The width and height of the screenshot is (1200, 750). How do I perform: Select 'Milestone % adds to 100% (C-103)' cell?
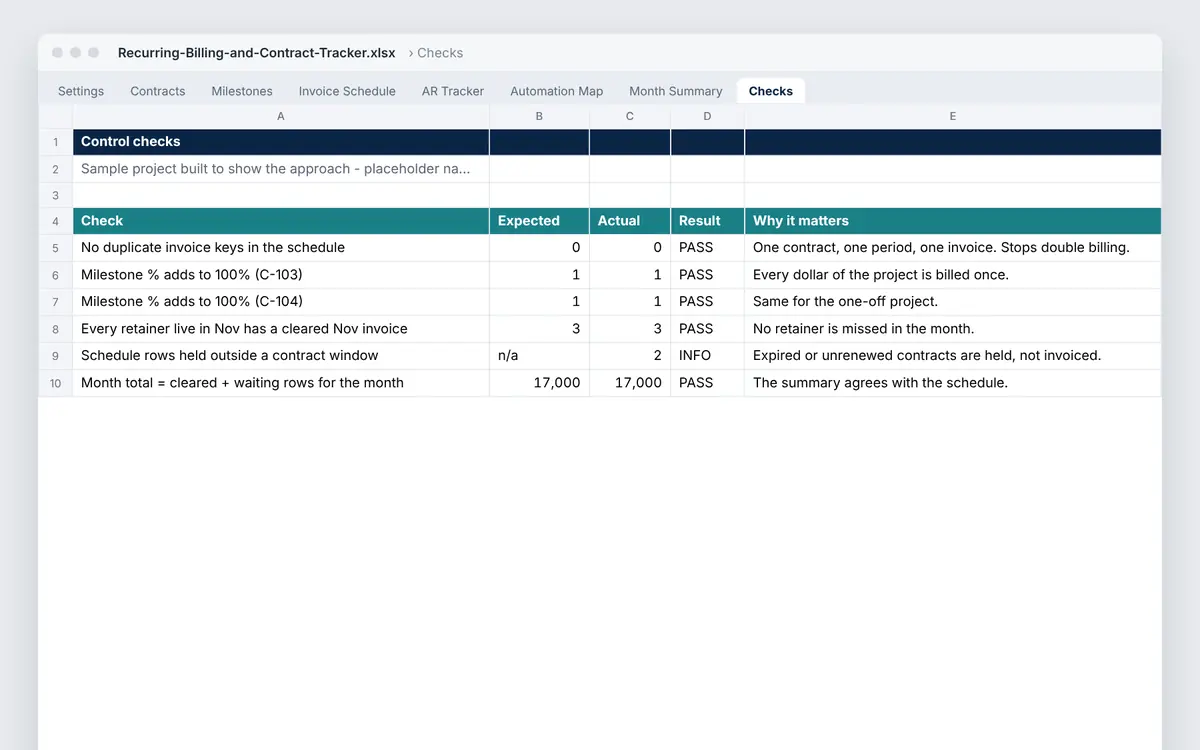pos(281,275)
